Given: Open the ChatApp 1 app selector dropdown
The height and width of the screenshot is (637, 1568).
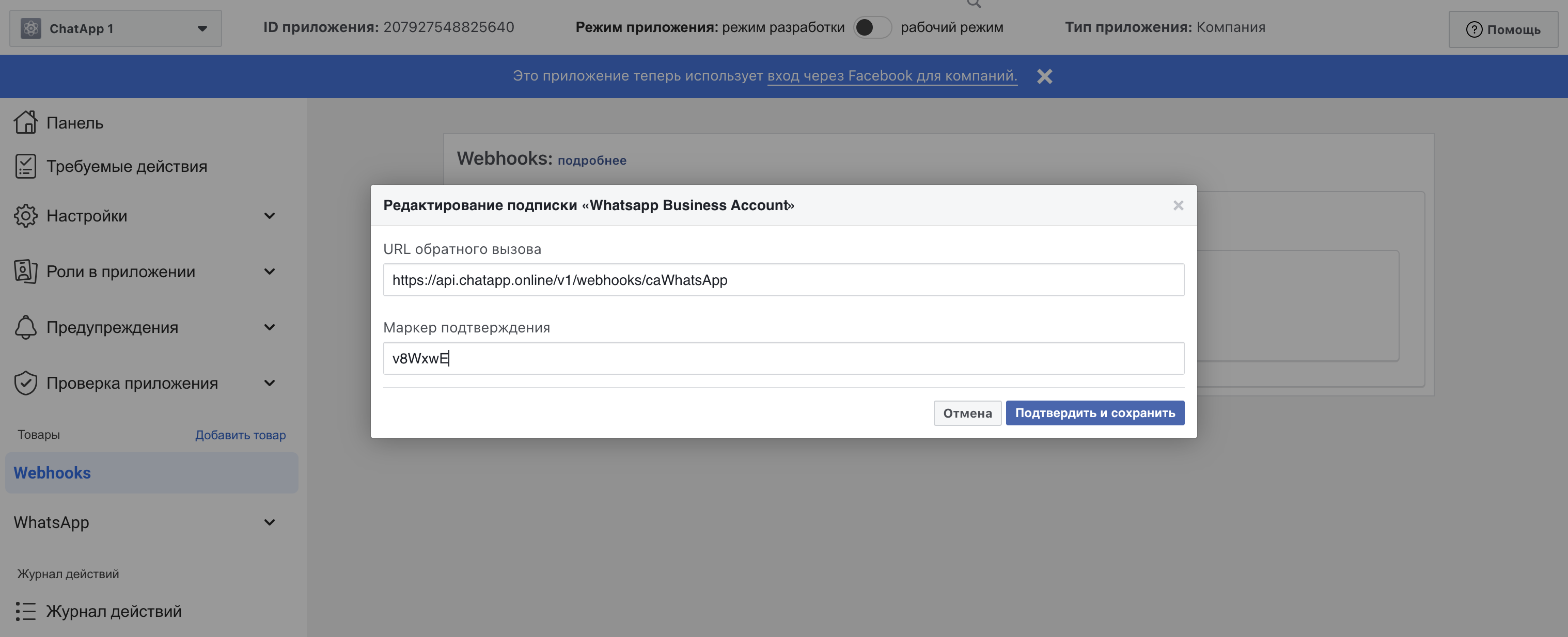Looking at the screenshot, I should 202,28.
